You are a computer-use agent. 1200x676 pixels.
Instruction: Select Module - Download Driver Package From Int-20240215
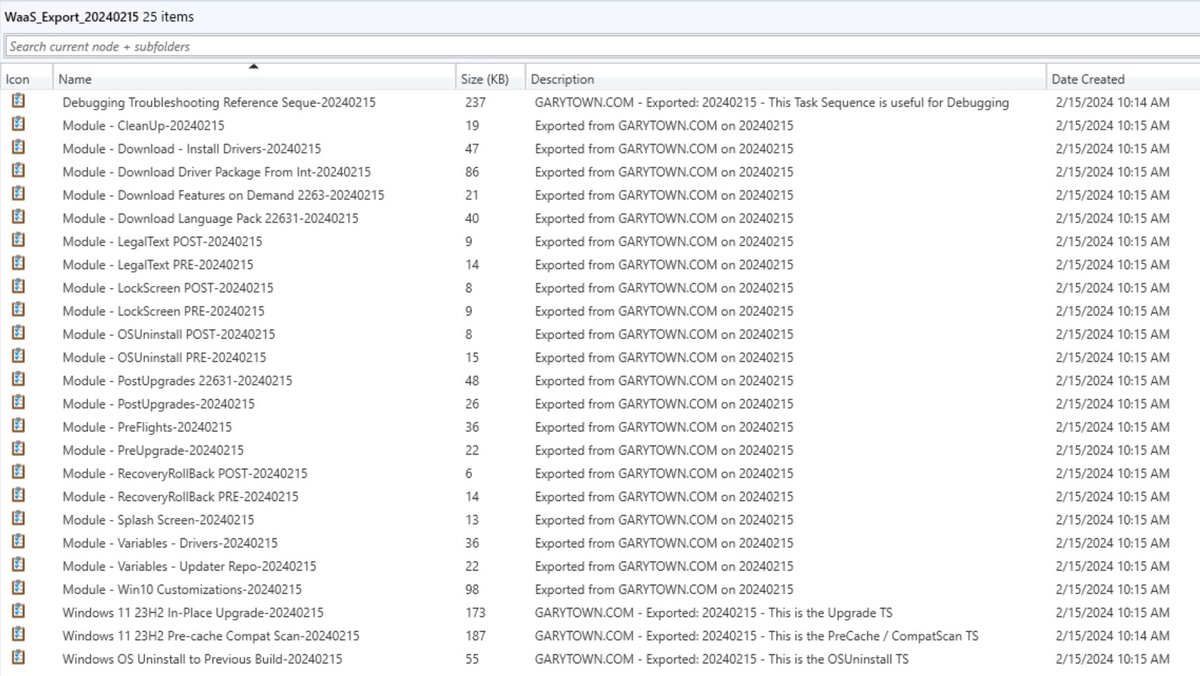point(216,172)
